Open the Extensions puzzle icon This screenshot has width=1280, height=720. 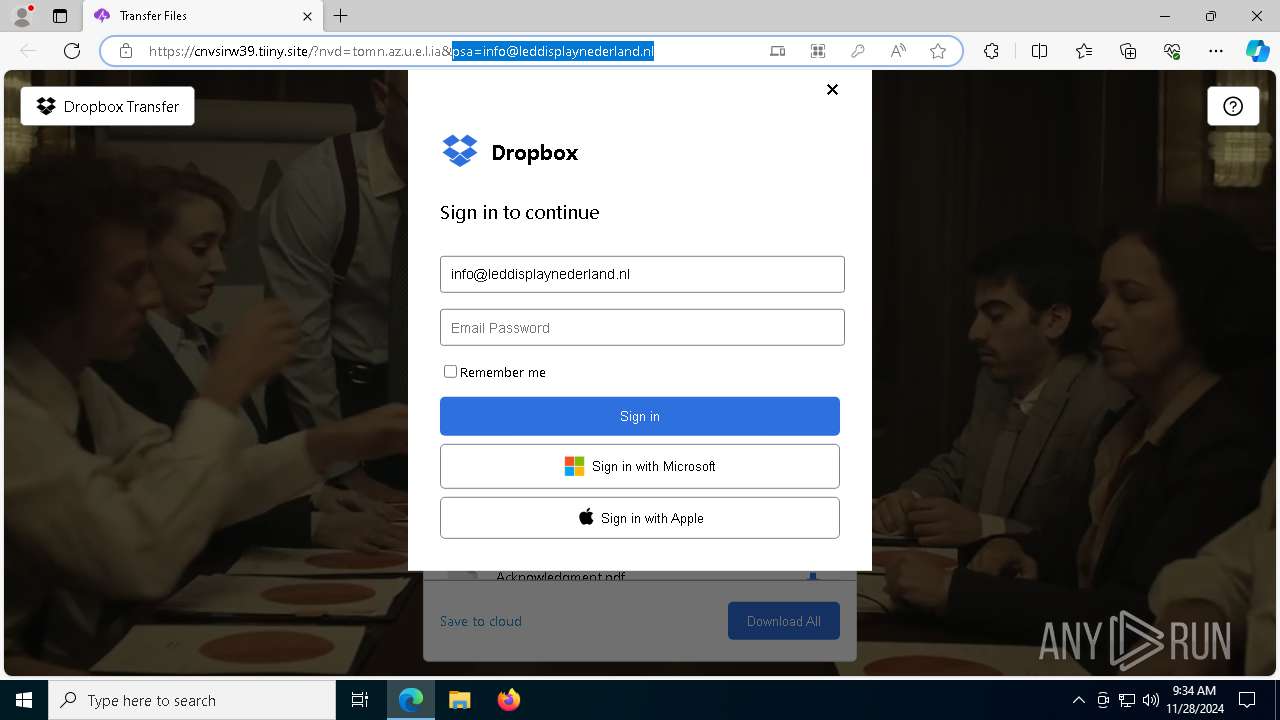991,51
